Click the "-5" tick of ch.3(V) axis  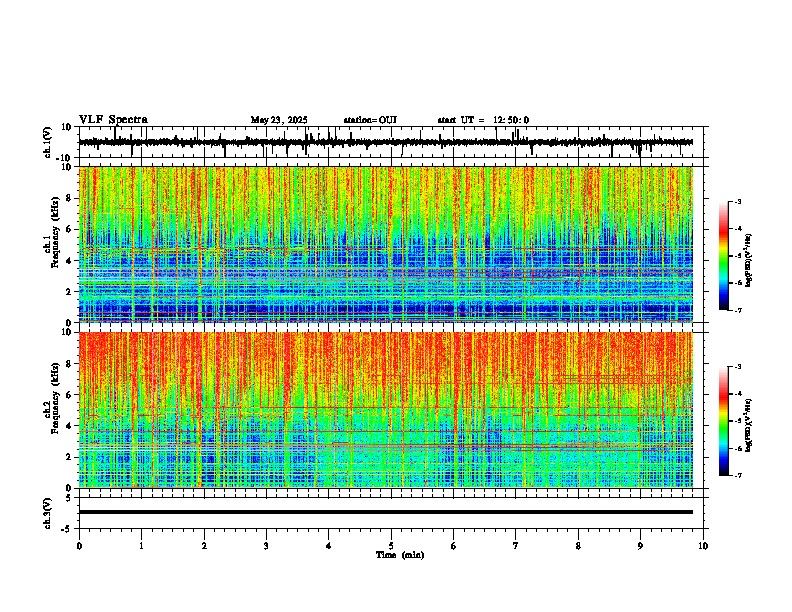[x=67, y=529]
